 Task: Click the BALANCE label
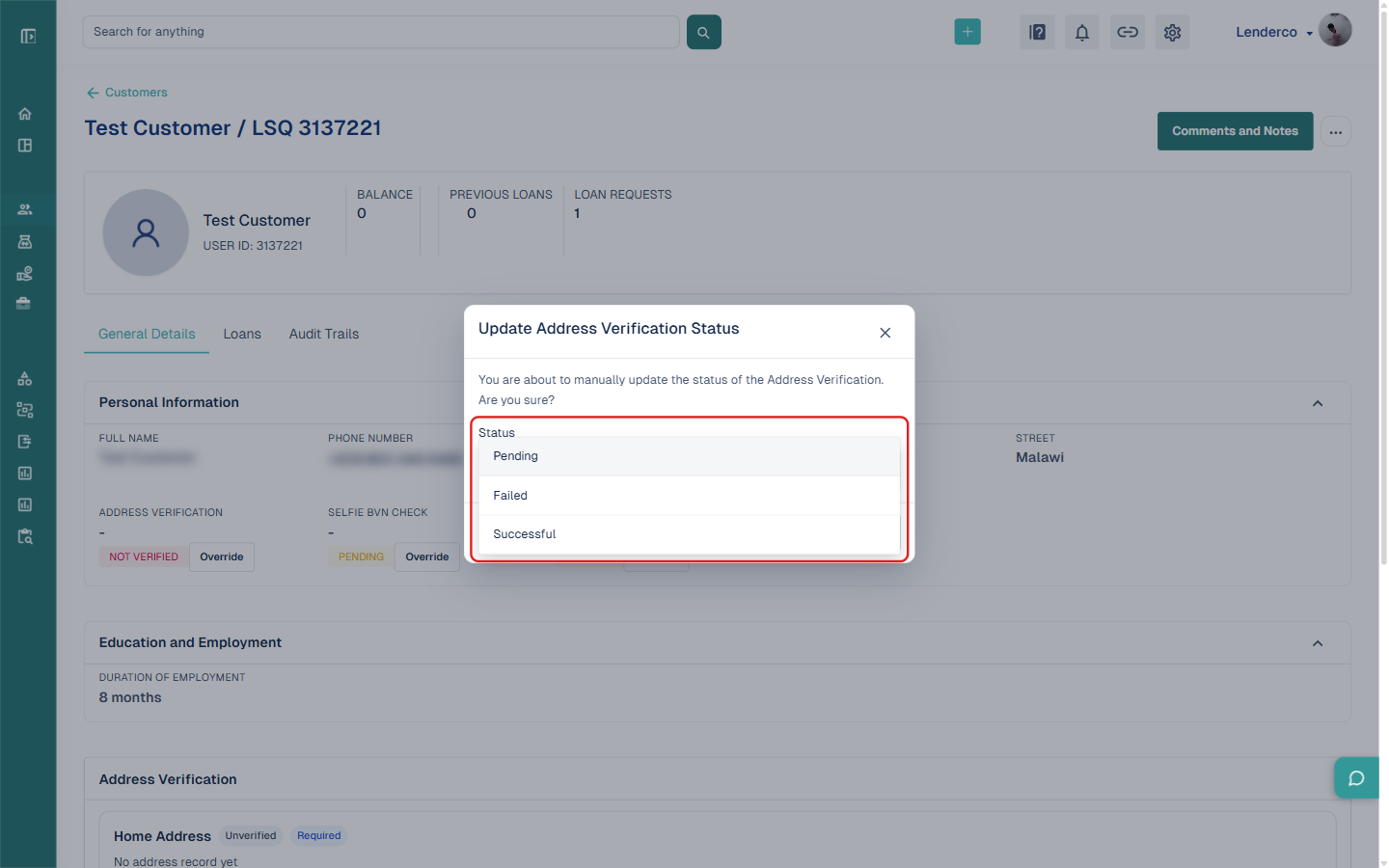tap(385, 195)
